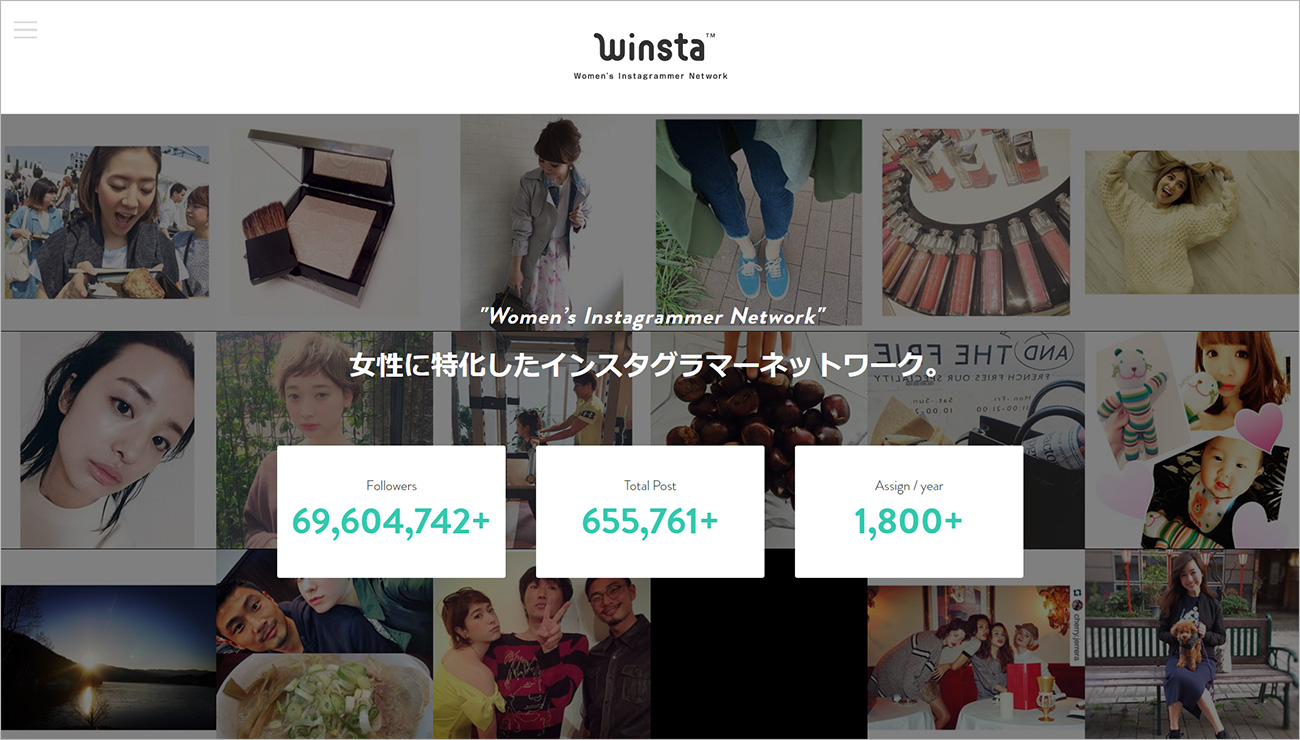Viewport: 1300px width, 740px height.
Task: Select the Total Post 655,761+ card
Action: (650, 512)
